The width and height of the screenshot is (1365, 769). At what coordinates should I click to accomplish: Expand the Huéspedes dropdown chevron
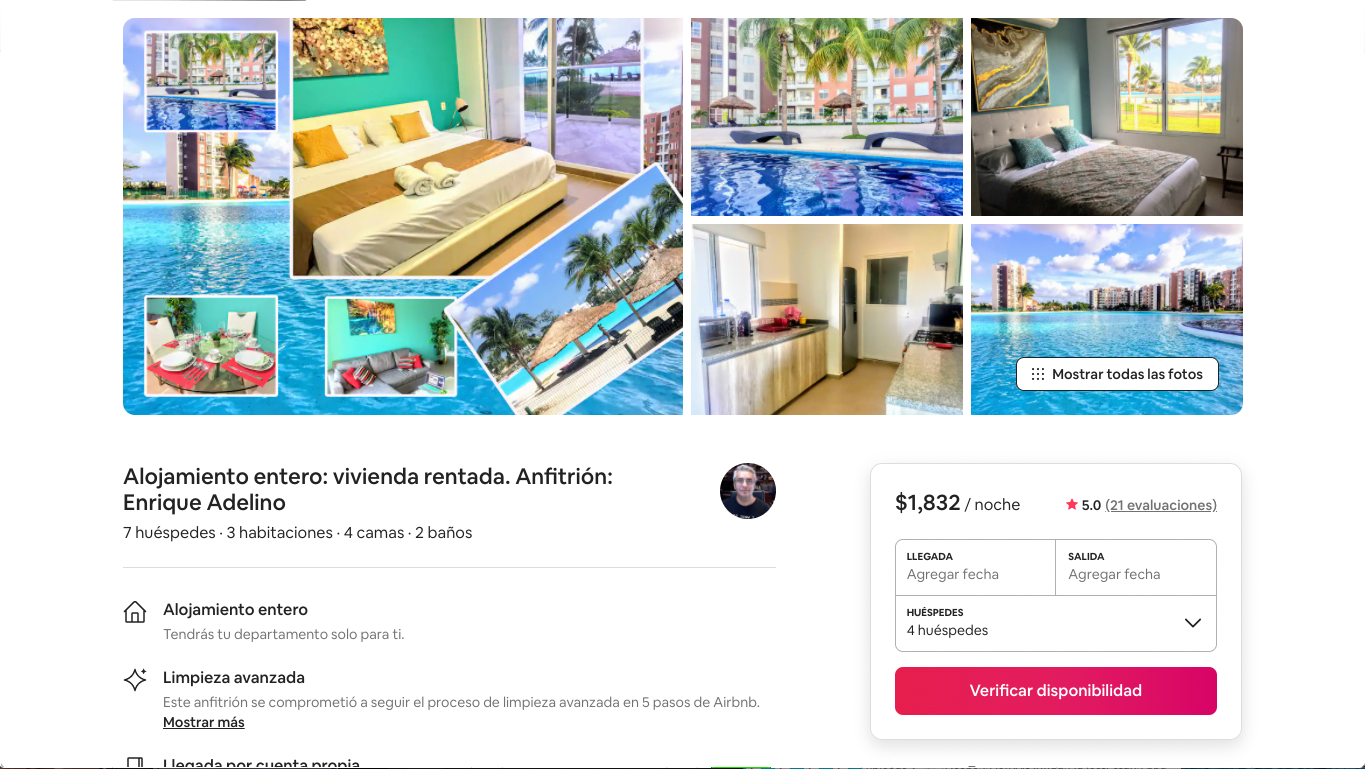[1192, 623]
